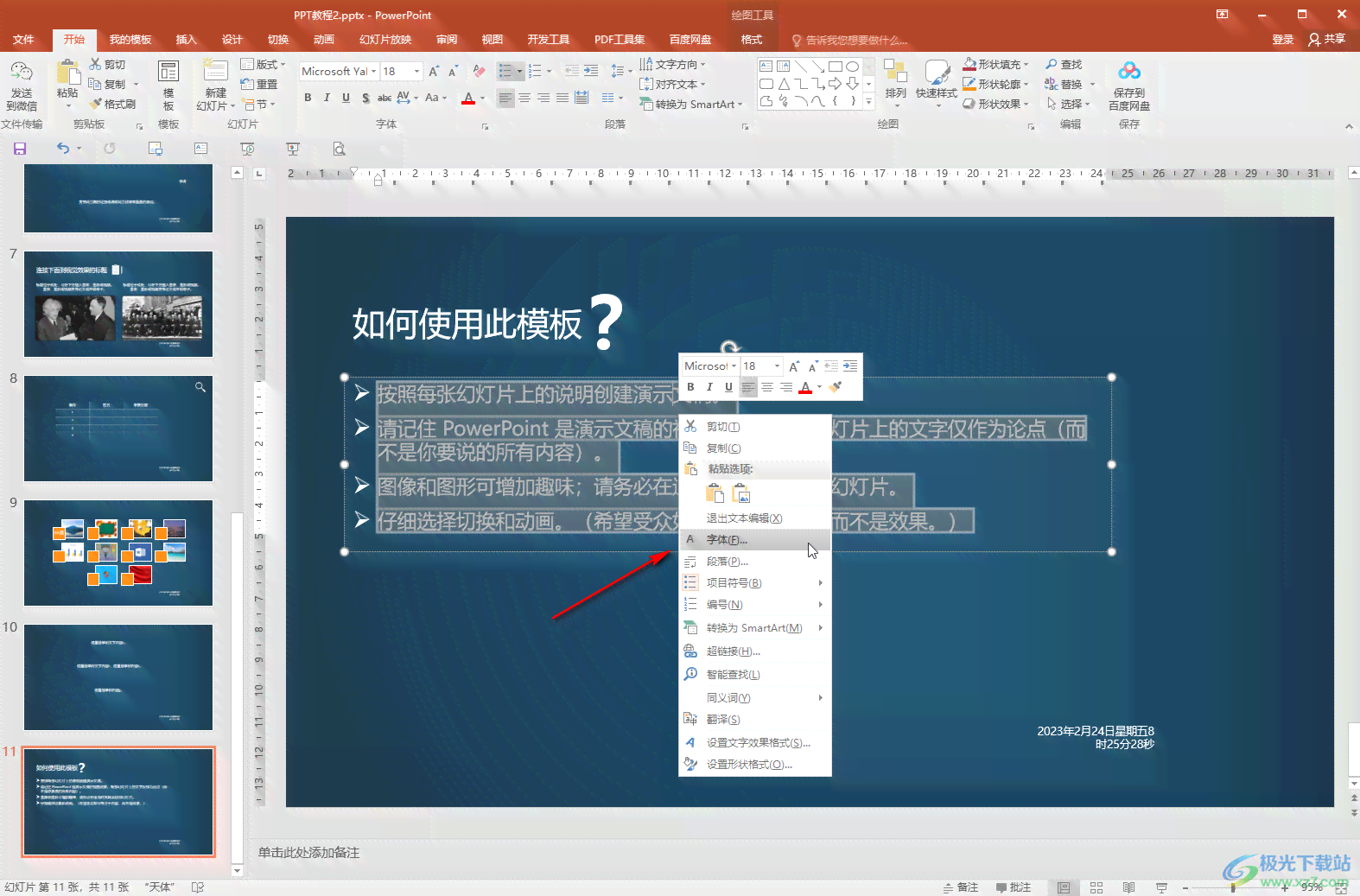Open the 插入 (Insert) ribbon tab
This screenshot has height=896, width=1360.
pos(187,40)
